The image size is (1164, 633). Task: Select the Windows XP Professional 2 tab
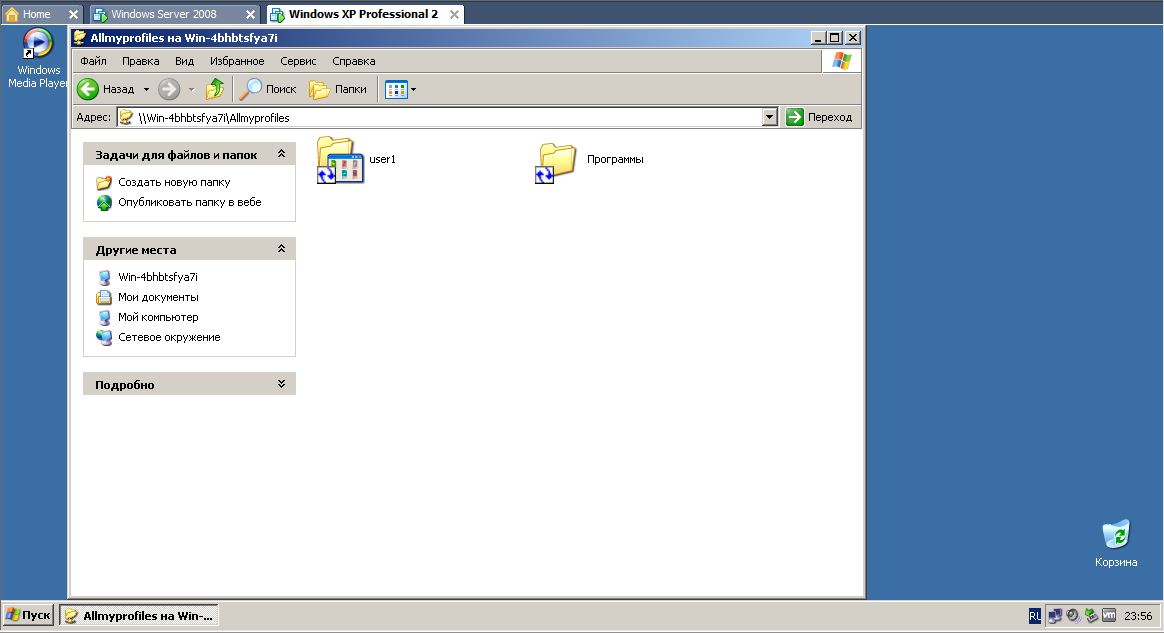tap(362, 14)
